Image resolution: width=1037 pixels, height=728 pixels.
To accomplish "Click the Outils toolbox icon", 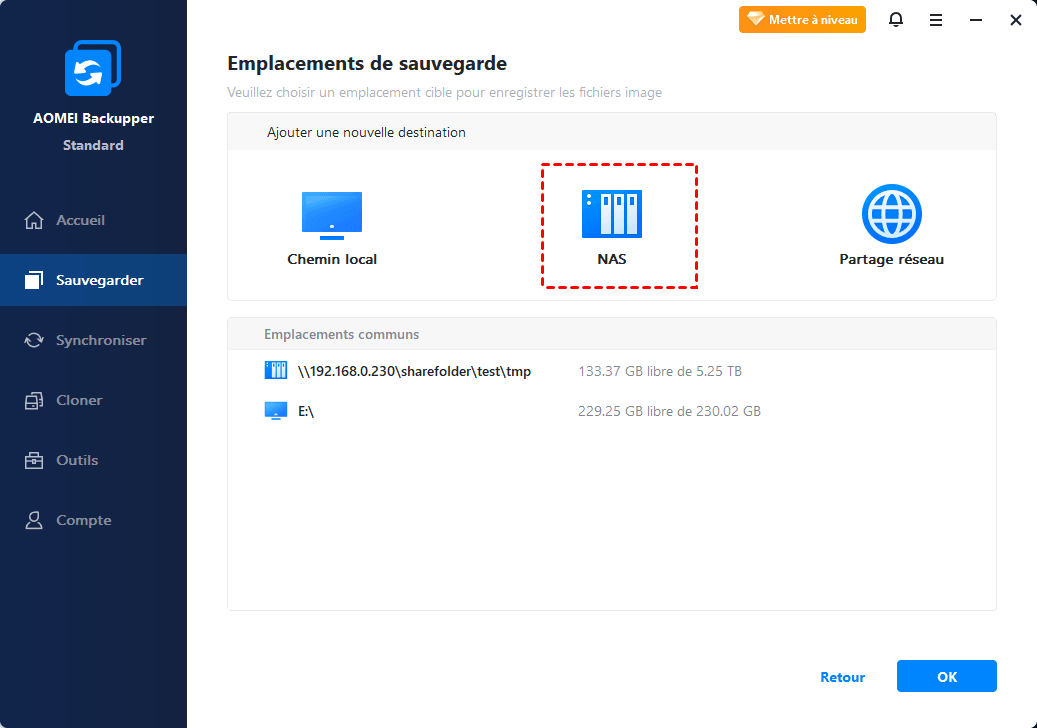I will pos(34,460).
